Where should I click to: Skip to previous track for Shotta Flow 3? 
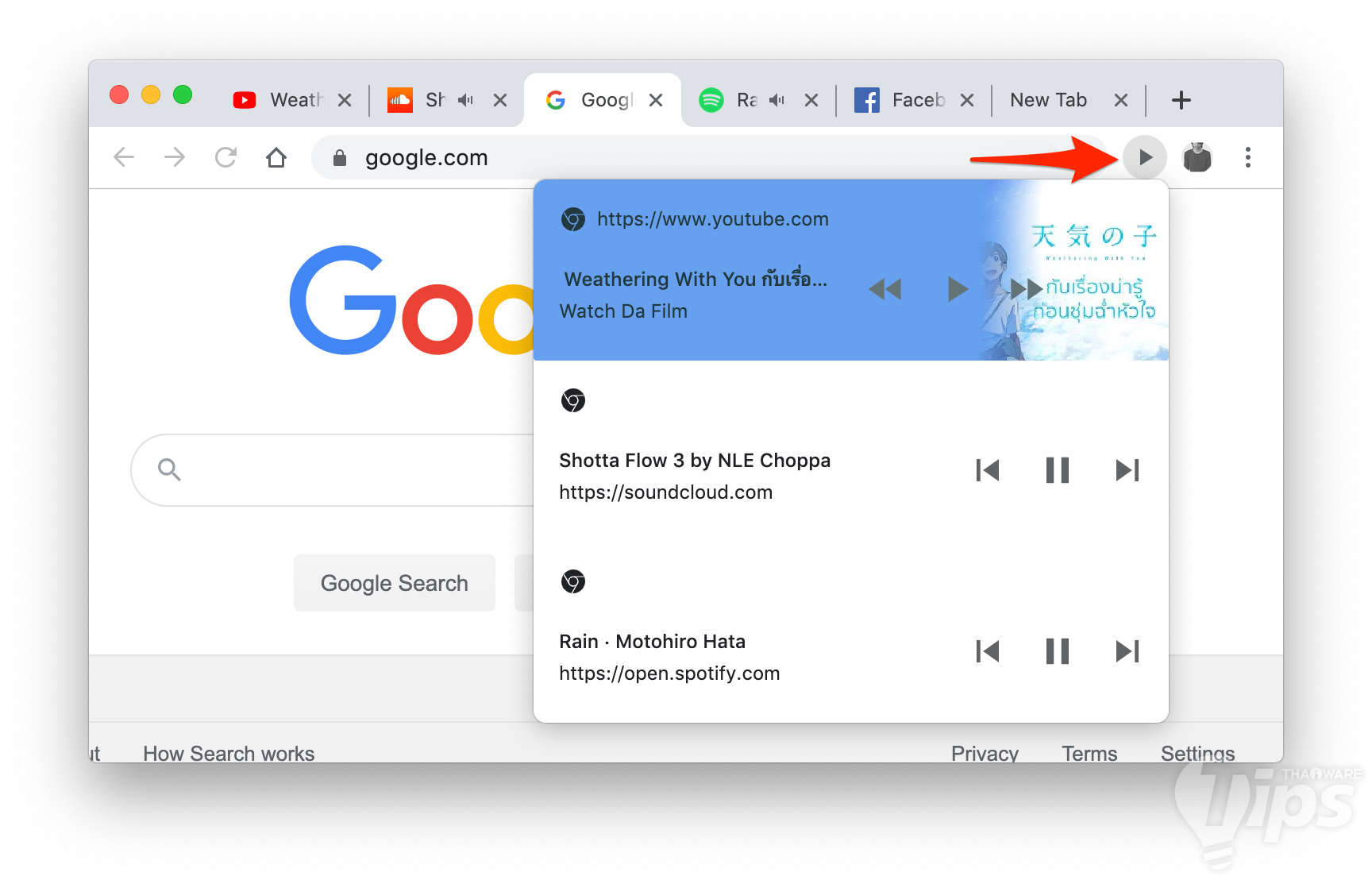click(x=987, y=470)
